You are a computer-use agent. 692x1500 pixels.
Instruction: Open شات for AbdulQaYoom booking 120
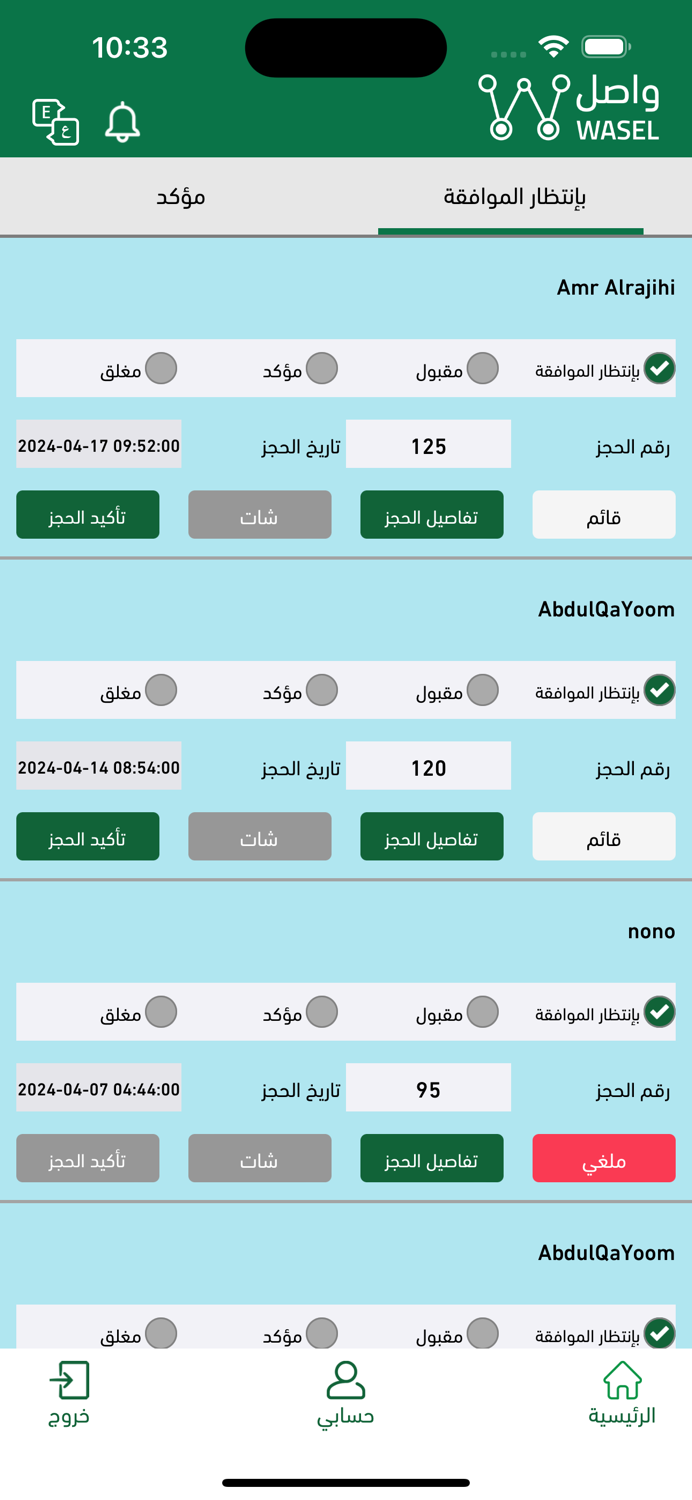pos(259,836)
